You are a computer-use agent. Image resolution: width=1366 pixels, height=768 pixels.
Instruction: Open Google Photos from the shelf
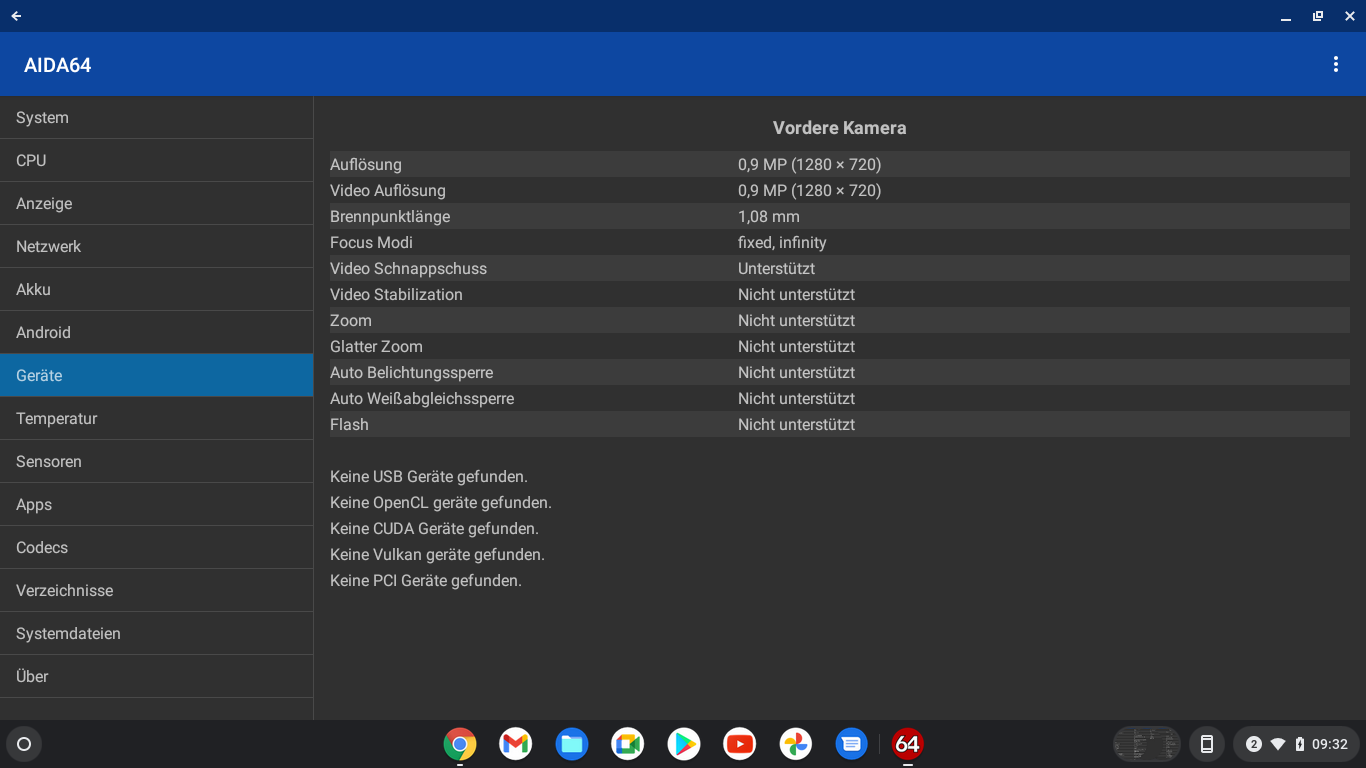[796, 744]
